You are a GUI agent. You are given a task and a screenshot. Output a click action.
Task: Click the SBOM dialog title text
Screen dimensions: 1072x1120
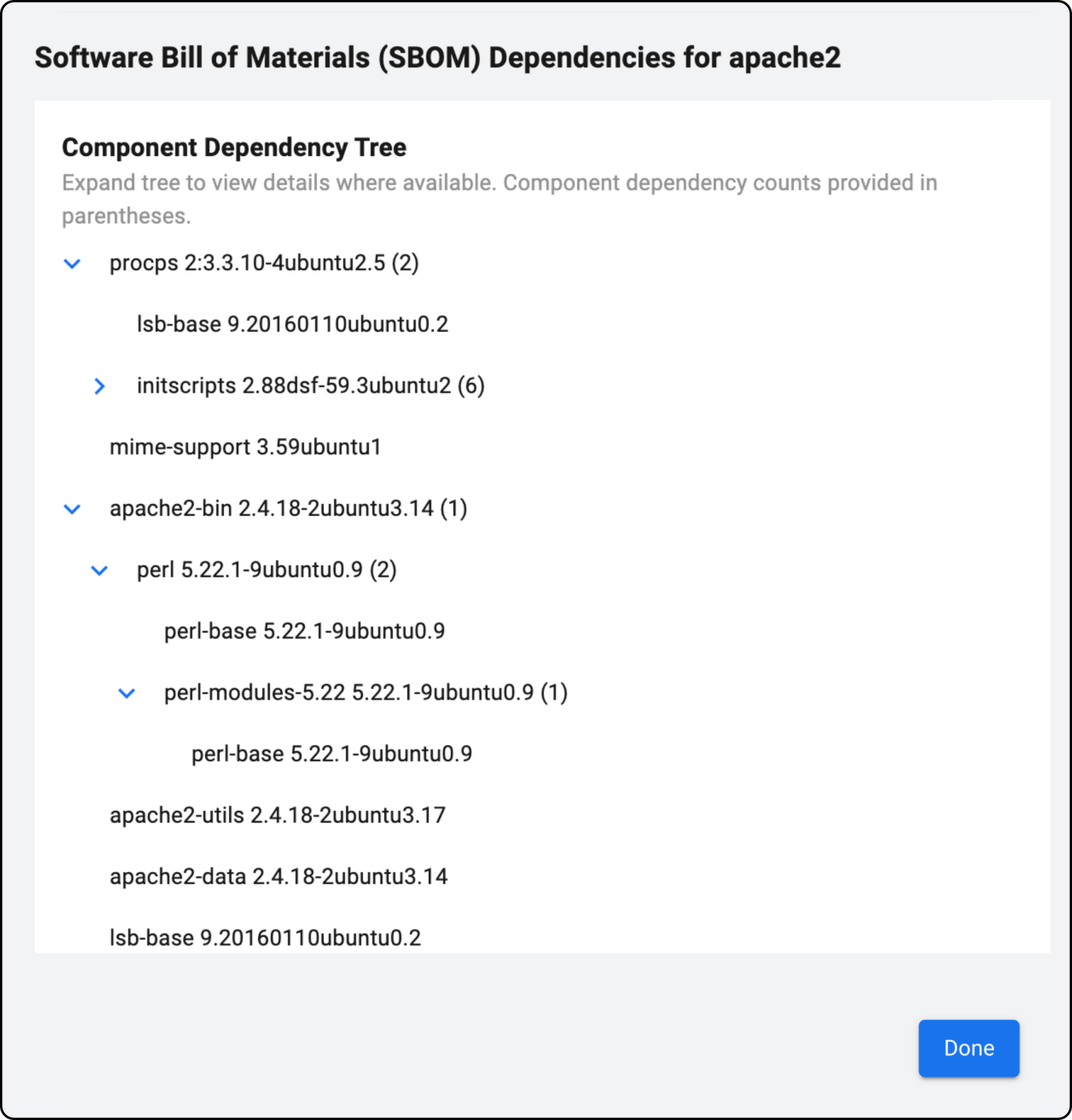438,58
